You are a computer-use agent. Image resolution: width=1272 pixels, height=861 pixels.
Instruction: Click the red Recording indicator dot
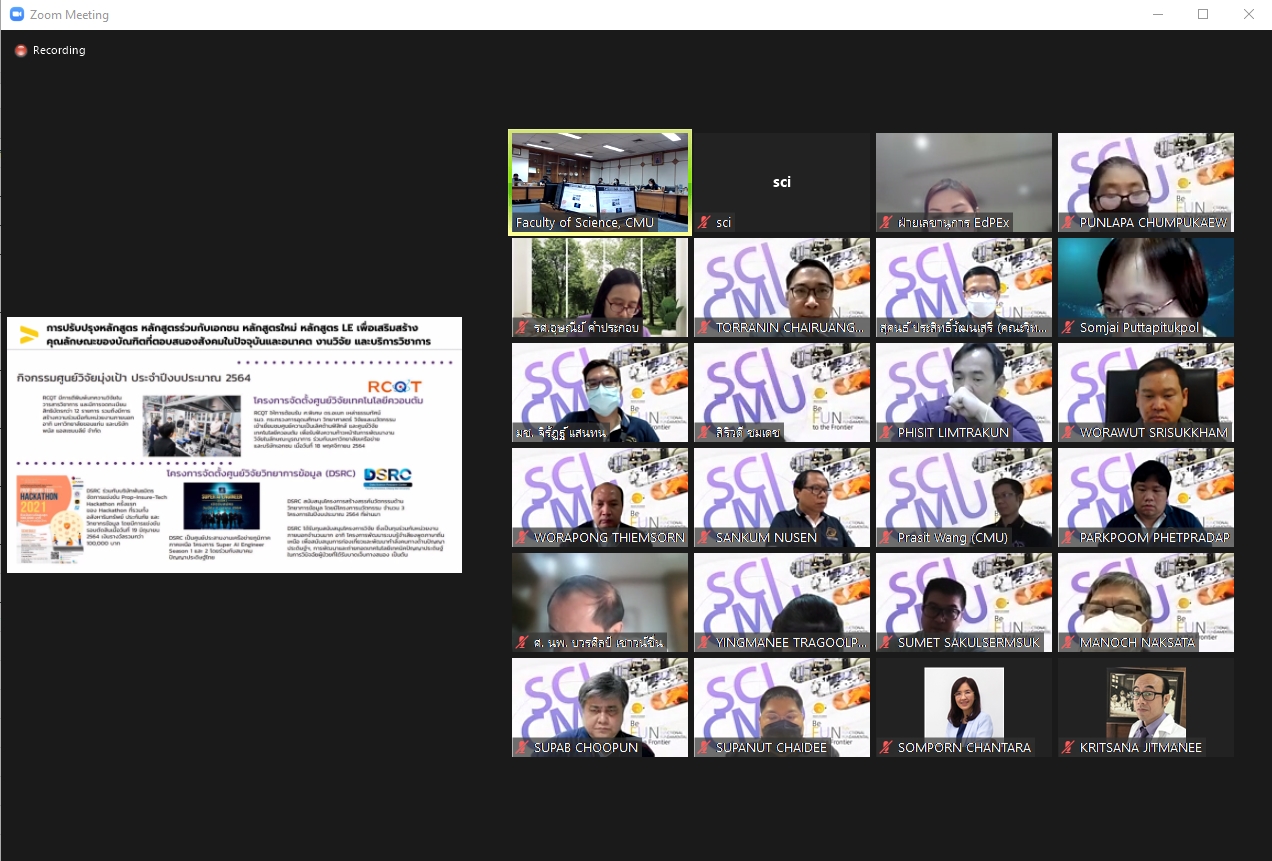[x=21, y=51]
